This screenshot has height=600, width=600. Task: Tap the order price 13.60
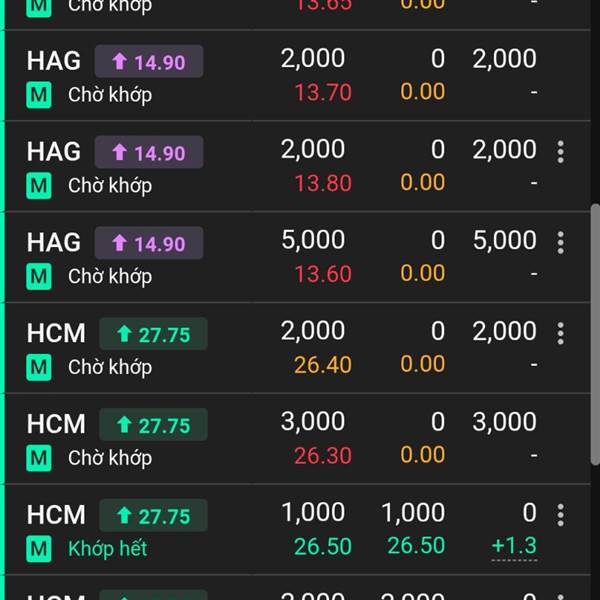tap(323, 274)
